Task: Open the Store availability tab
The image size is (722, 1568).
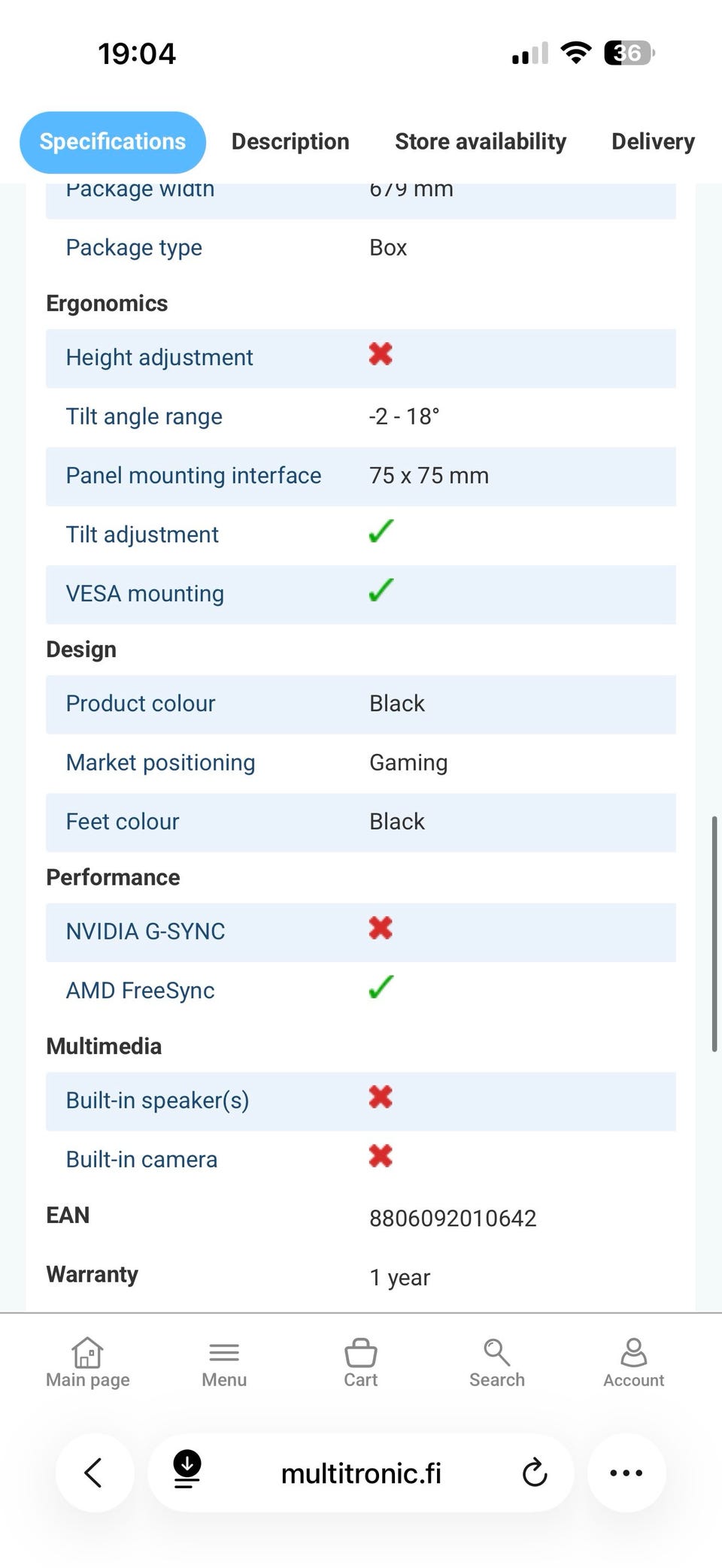Action: tap(481, 141)
